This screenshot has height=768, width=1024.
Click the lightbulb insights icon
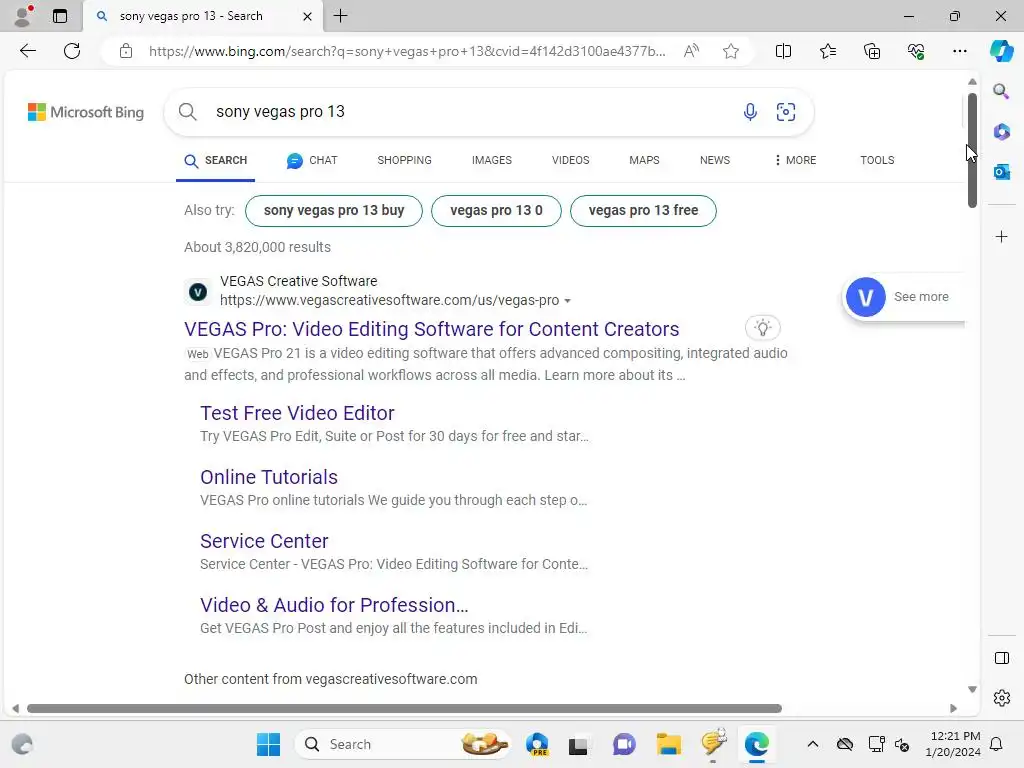click(762, 327)
